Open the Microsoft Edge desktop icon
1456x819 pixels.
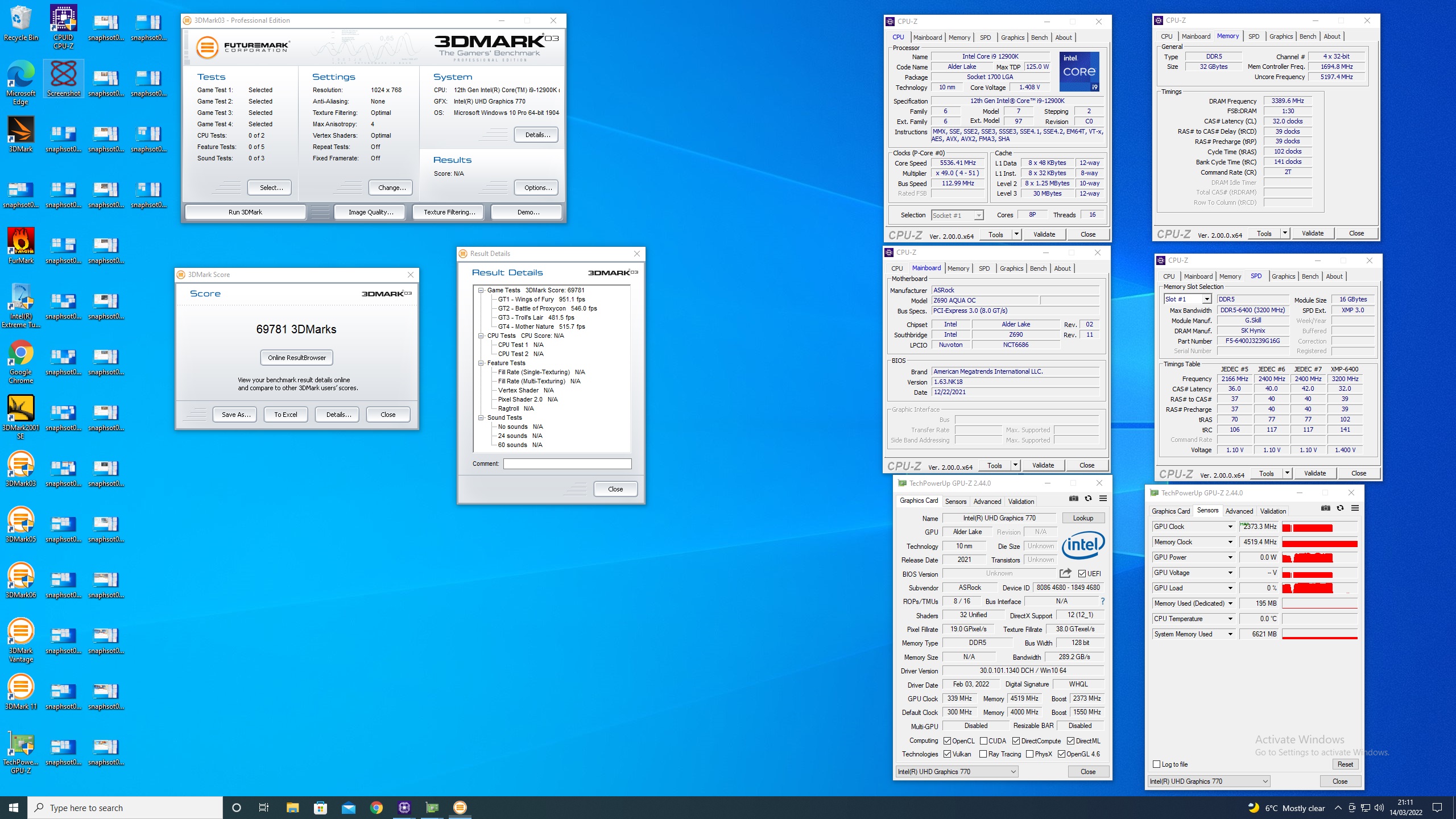tap(20, 82)
